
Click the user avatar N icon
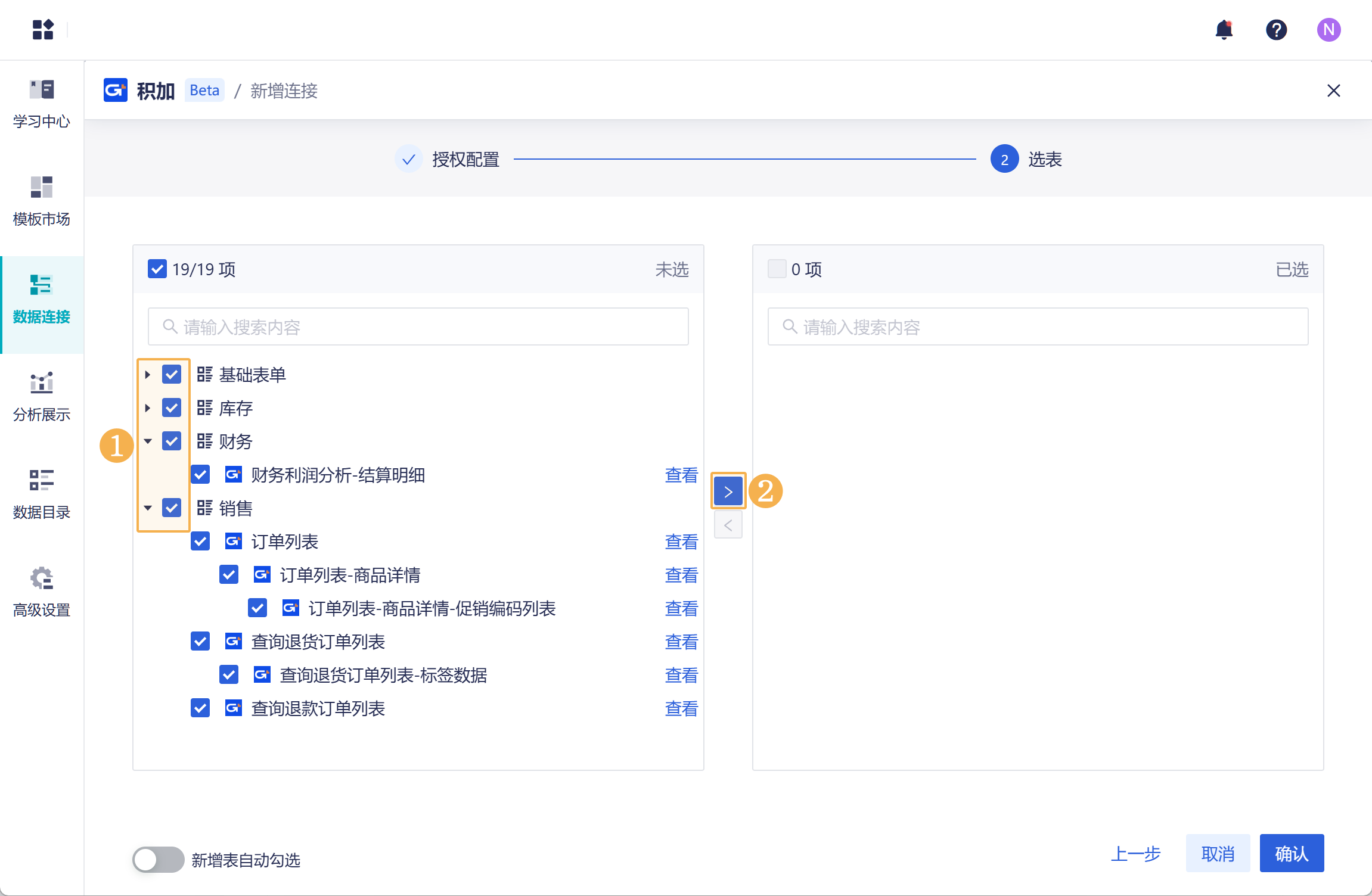click(1328, 30)
